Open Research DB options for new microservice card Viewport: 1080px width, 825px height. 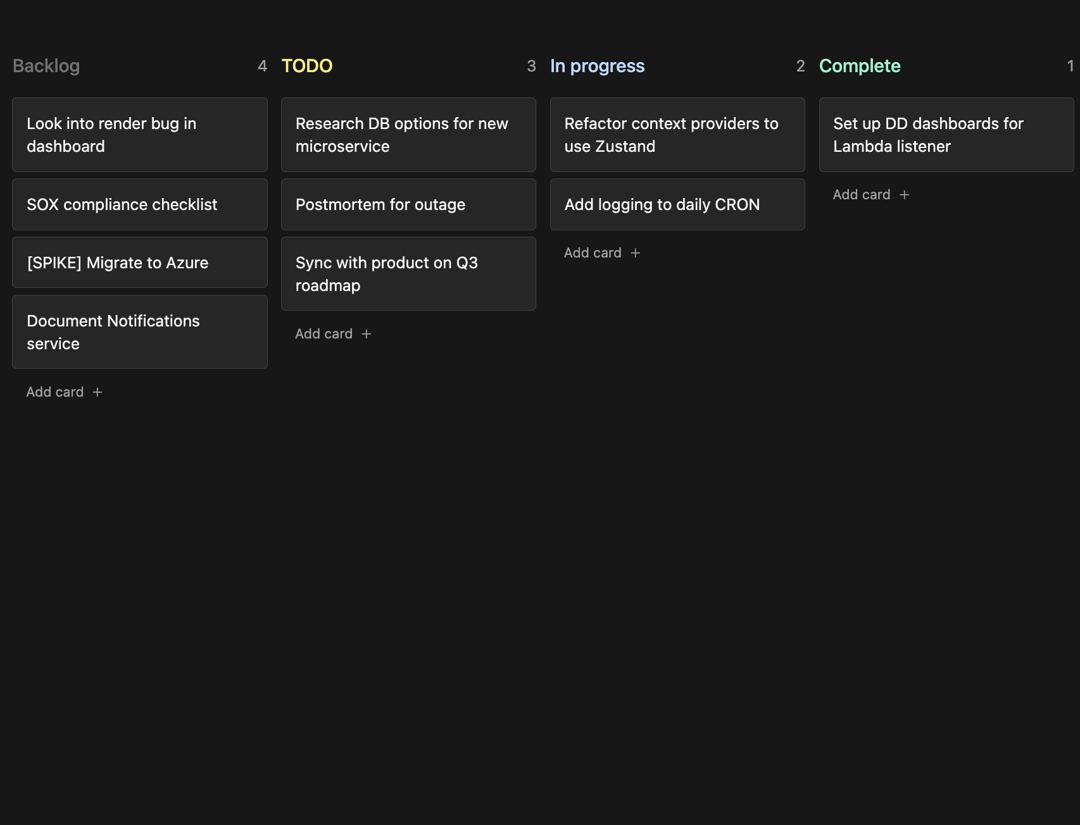[408, 134]
